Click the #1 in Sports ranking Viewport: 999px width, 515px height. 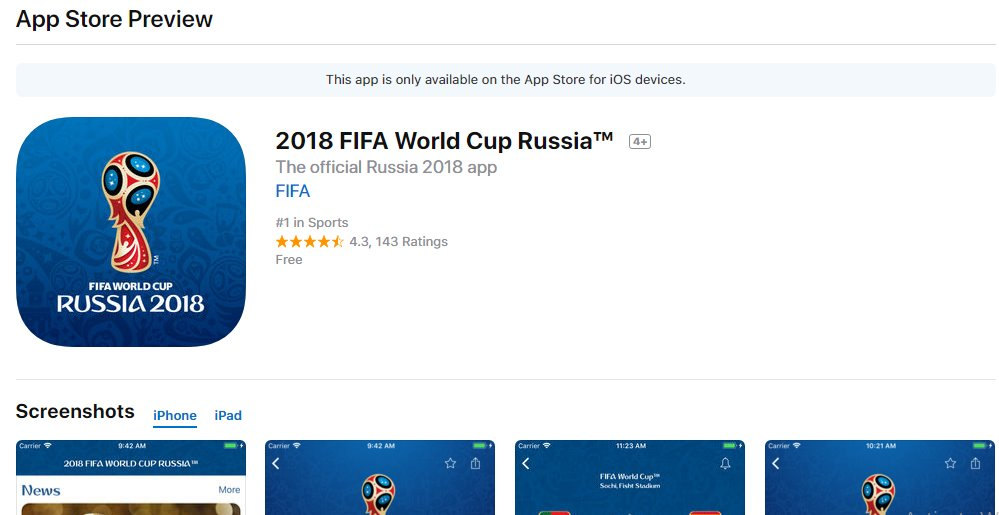(x=312, y=222)
